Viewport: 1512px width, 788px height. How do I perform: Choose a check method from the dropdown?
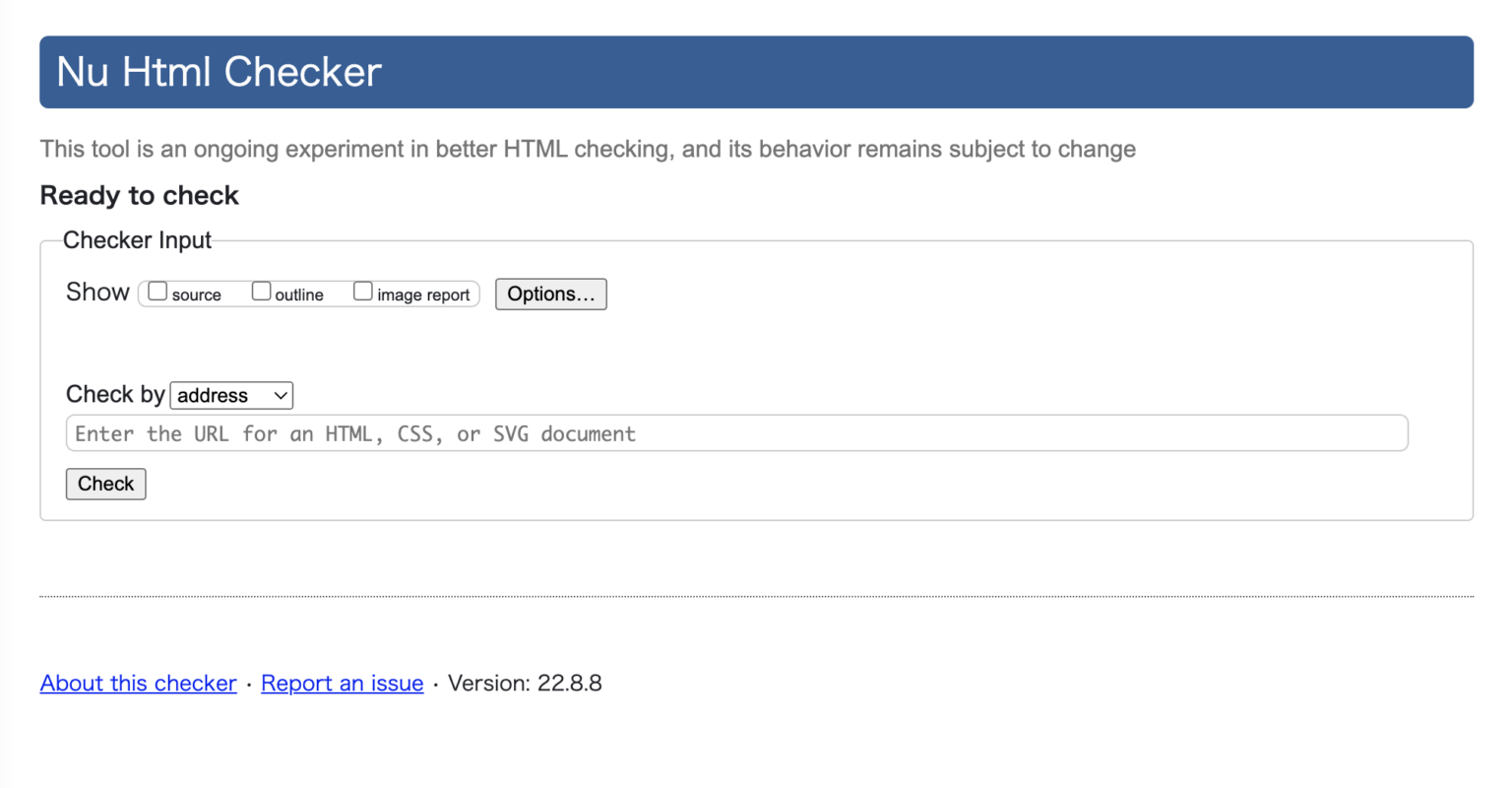tap(231, 395)
